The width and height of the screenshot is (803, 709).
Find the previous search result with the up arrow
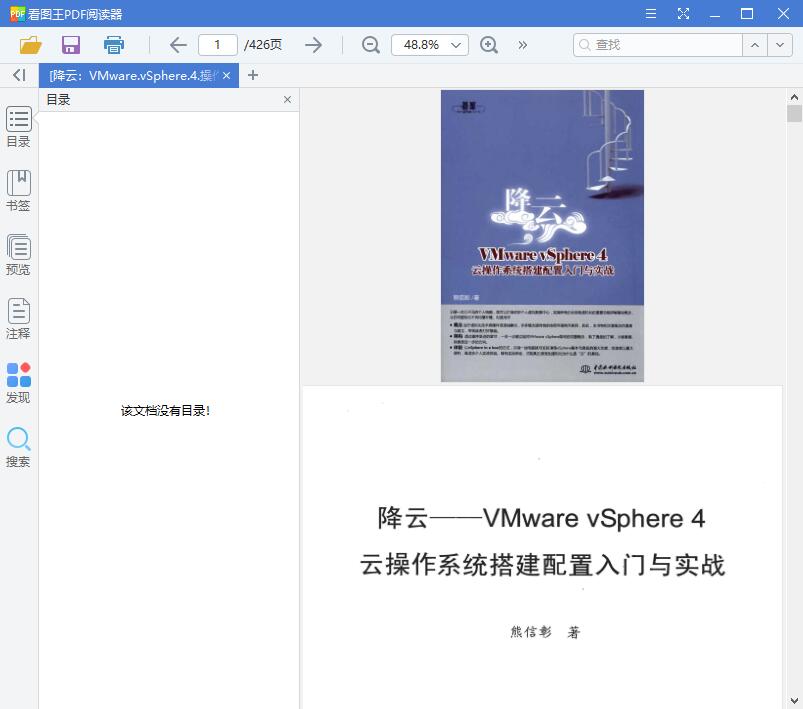pyautogui.click(x=755, y=45)
